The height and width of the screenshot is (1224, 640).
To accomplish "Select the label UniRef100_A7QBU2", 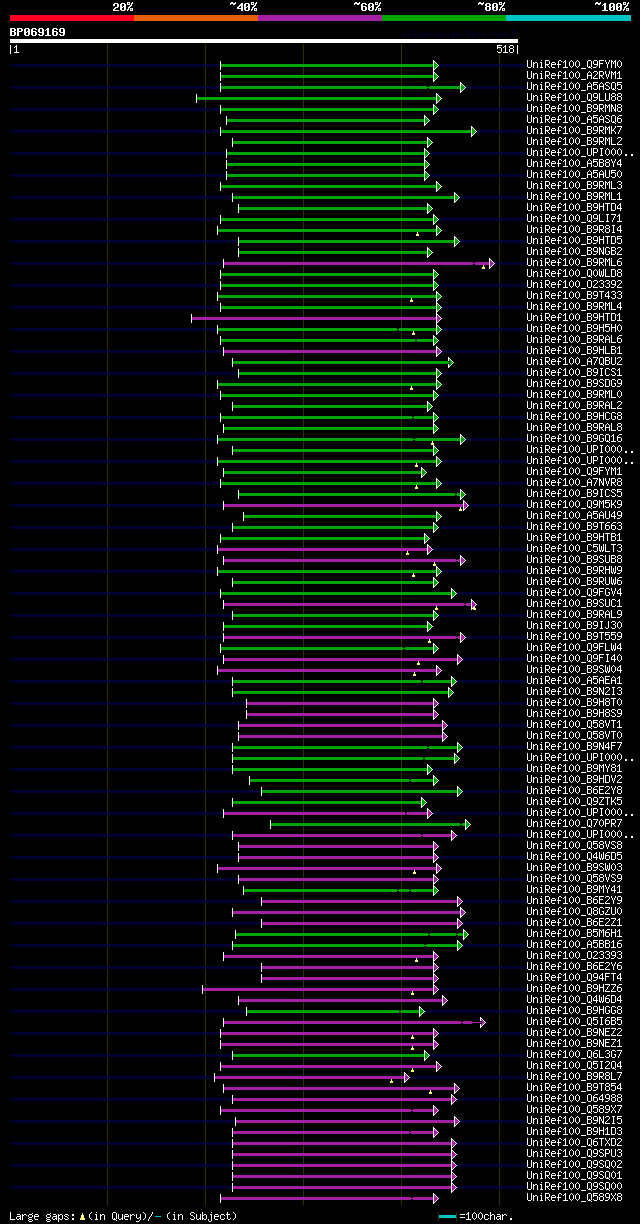I will (x=574, y=361).
